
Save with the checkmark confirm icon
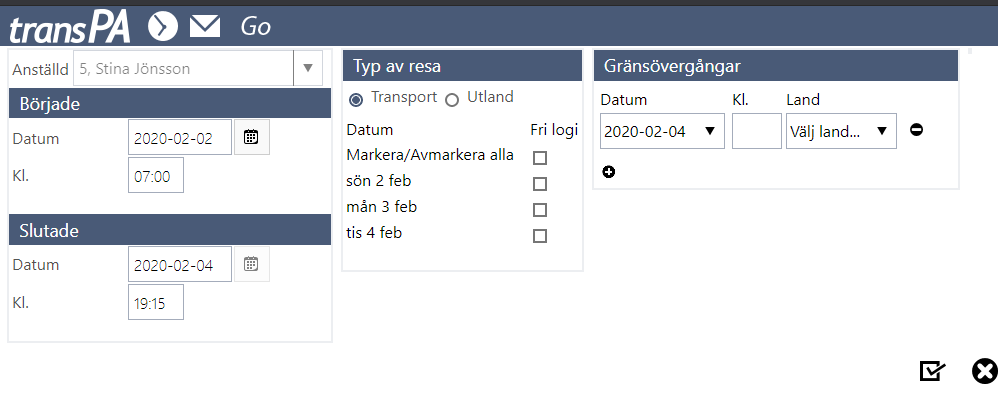[x=932, y=371]
